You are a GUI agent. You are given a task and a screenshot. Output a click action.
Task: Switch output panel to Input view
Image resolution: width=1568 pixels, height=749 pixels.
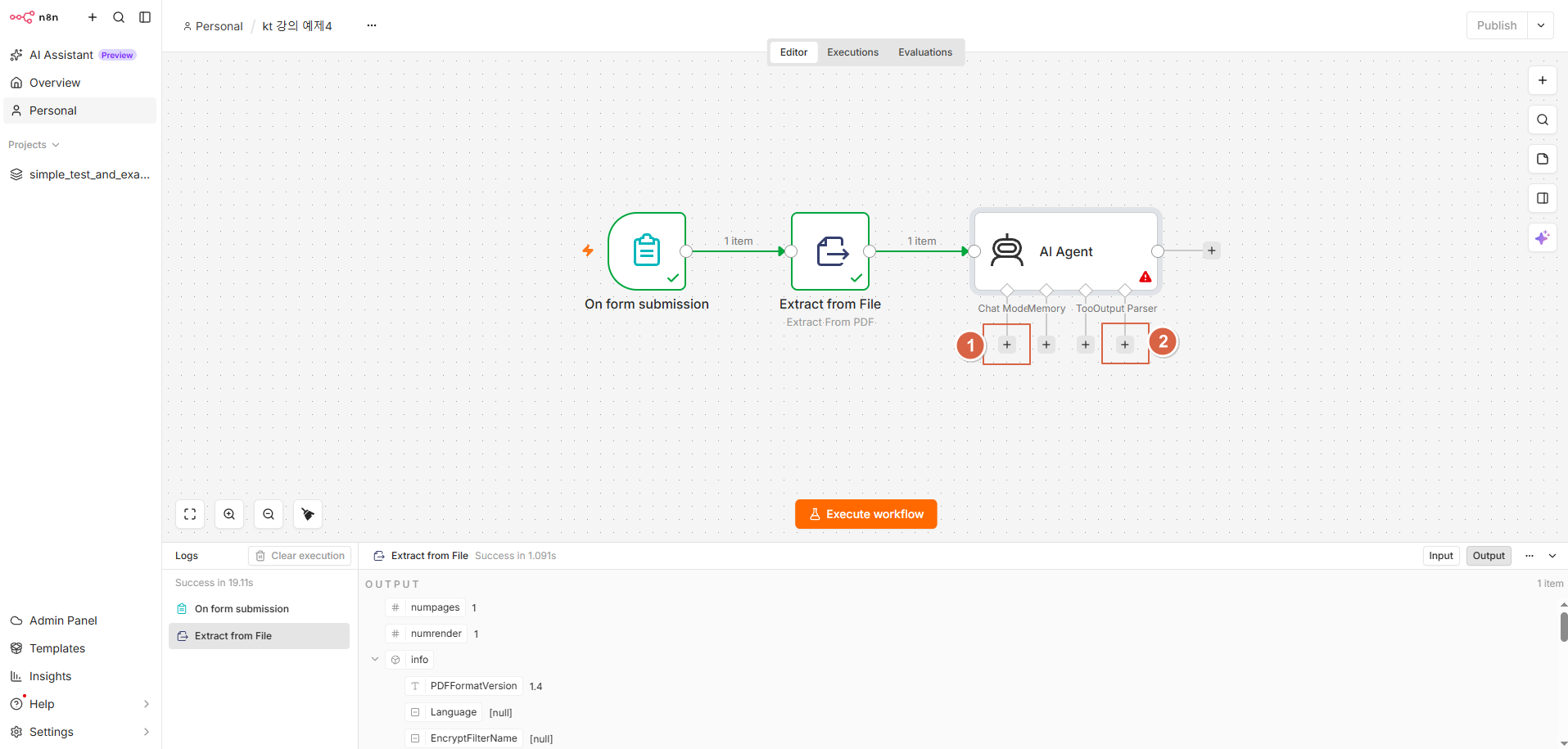pos(1441,556)
